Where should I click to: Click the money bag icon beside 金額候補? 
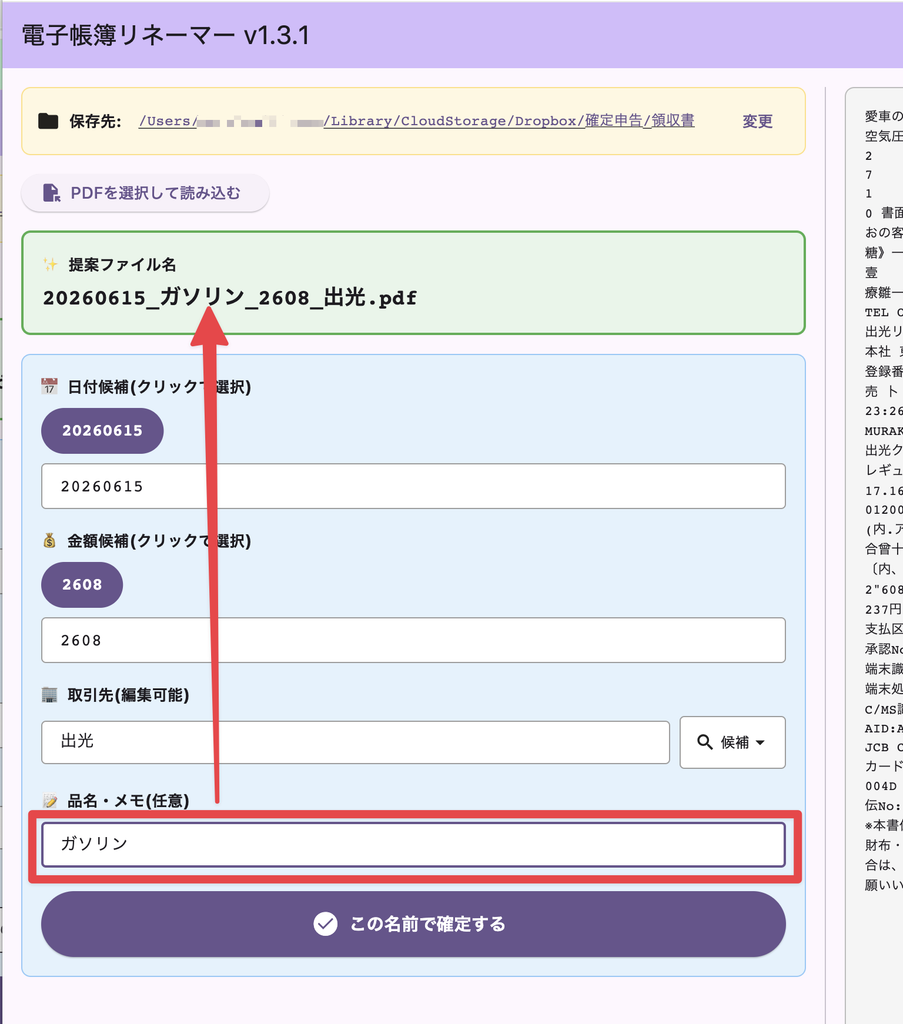(50, 541)
